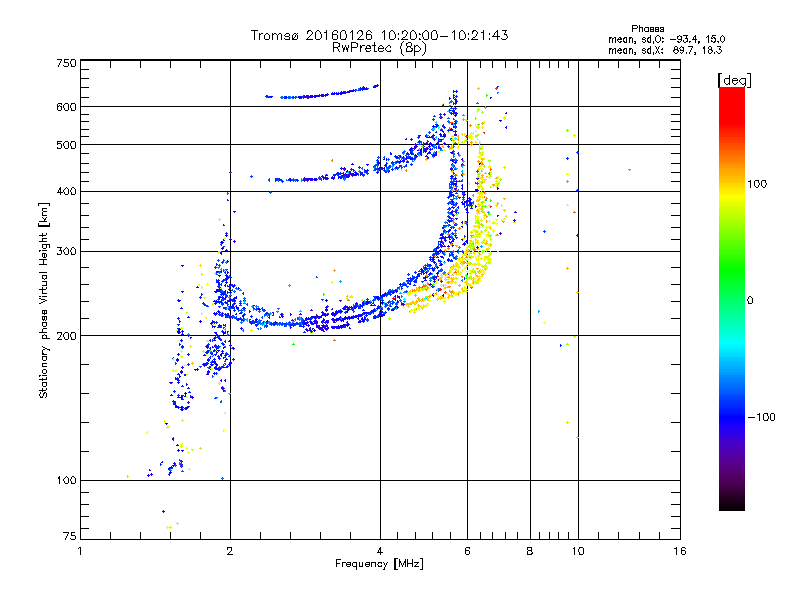Click the black bottom of the color bar
The width and height of the screenshot is (800, 600).
point(732,503)
